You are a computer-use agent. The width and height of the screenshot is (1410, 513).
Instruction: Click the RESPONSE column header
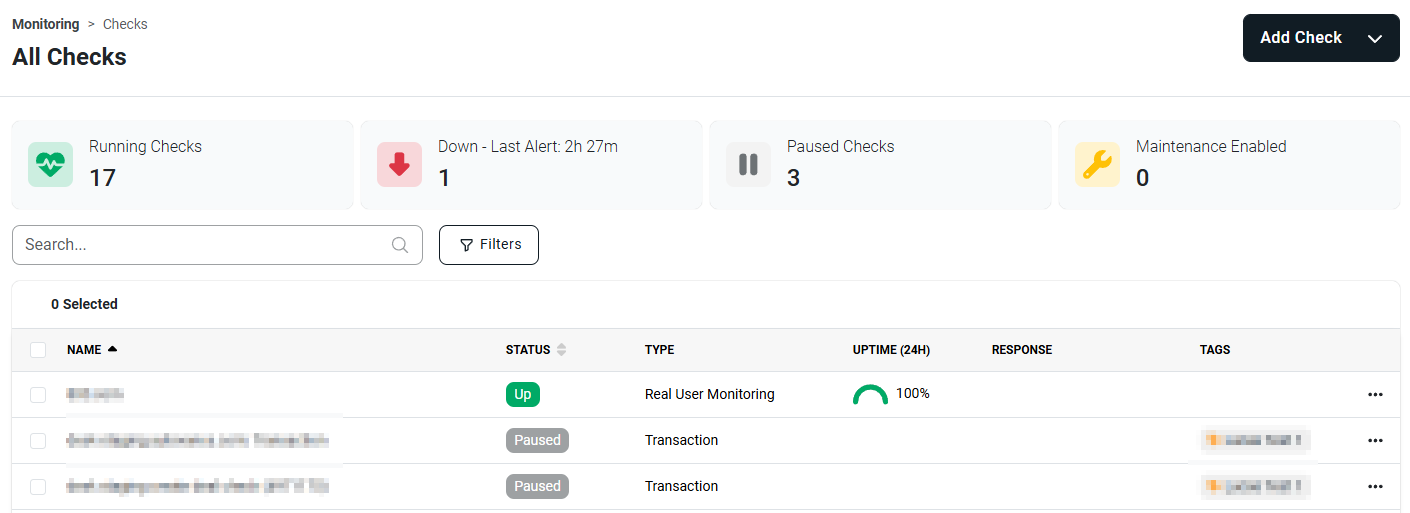1022,350
